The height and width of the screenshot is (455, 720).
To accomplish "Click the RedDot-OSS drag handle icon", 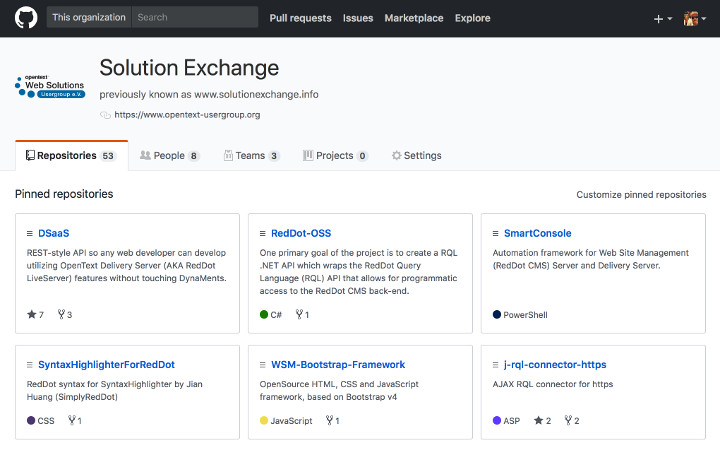I will point(263,234).
